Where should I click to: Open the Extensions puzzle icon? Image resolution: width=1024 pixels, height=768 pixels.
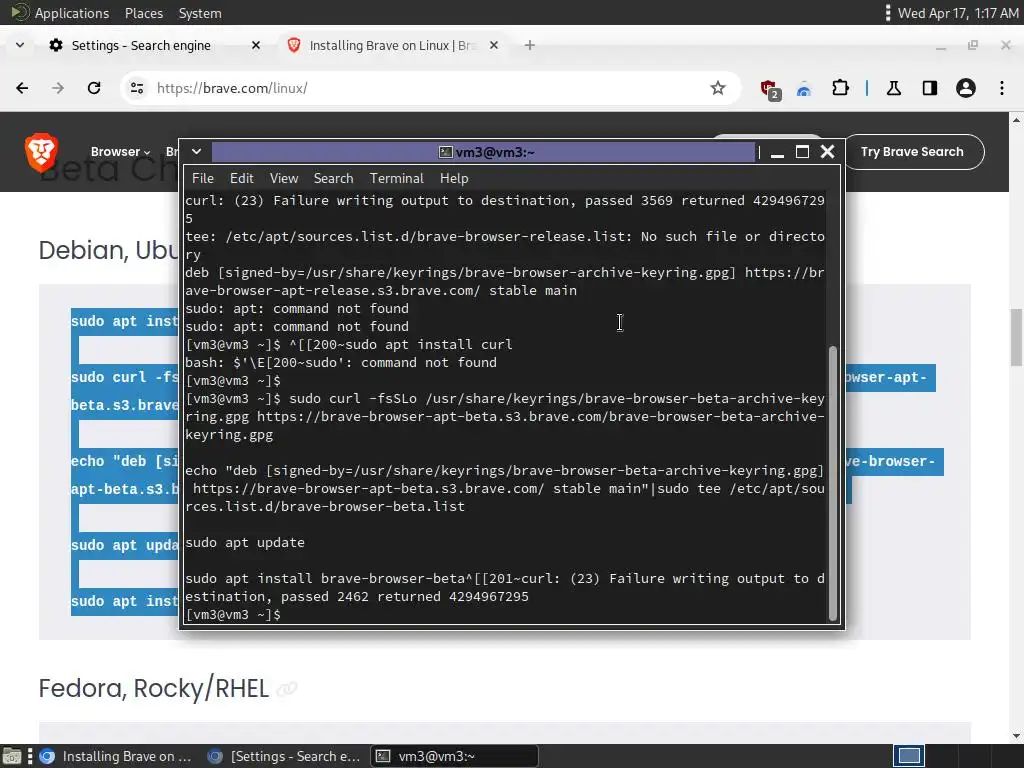(x=840, y=88)
